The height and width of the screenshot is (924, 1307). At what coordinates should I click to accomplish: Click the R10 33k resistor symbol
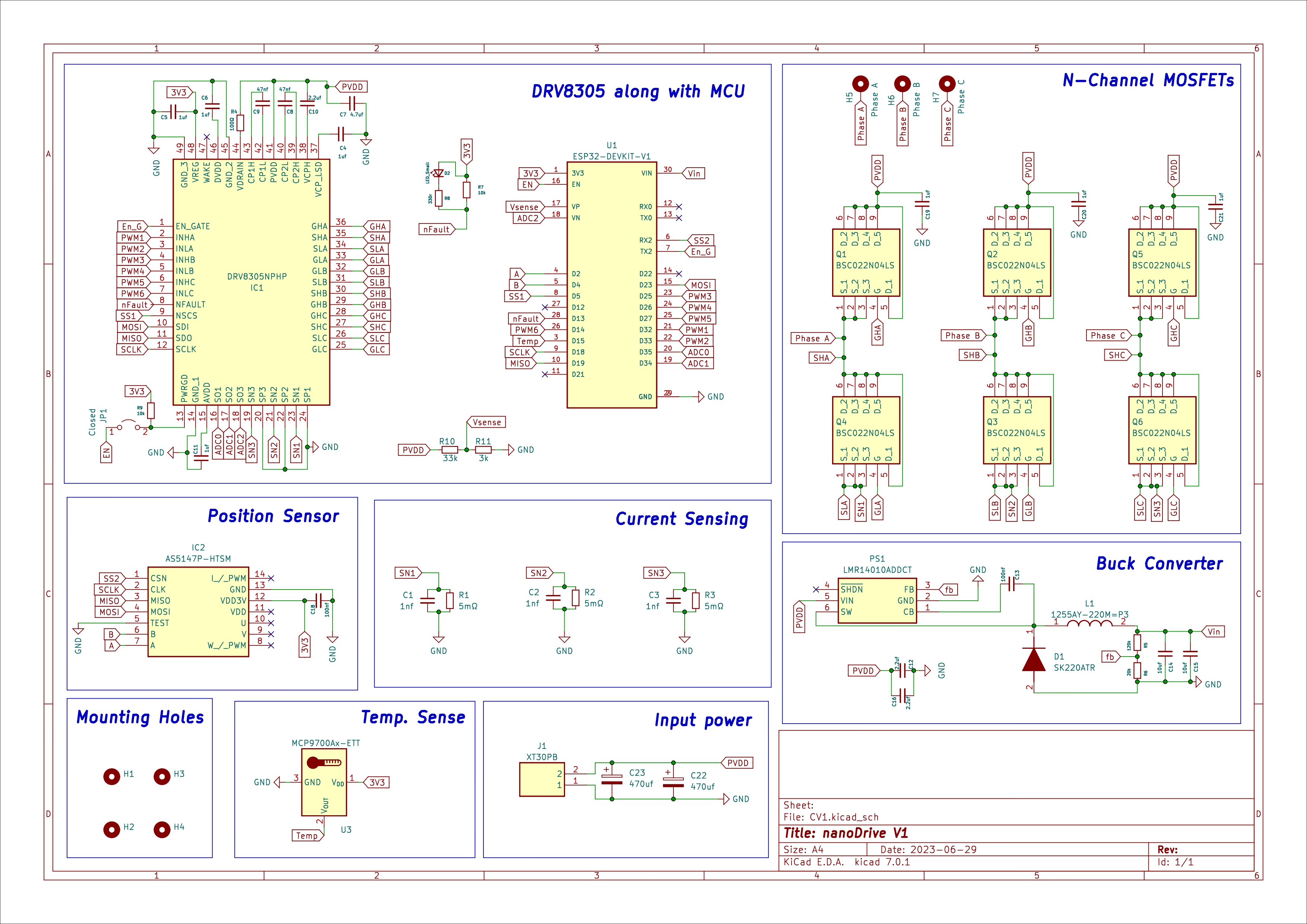click(450, 450)
